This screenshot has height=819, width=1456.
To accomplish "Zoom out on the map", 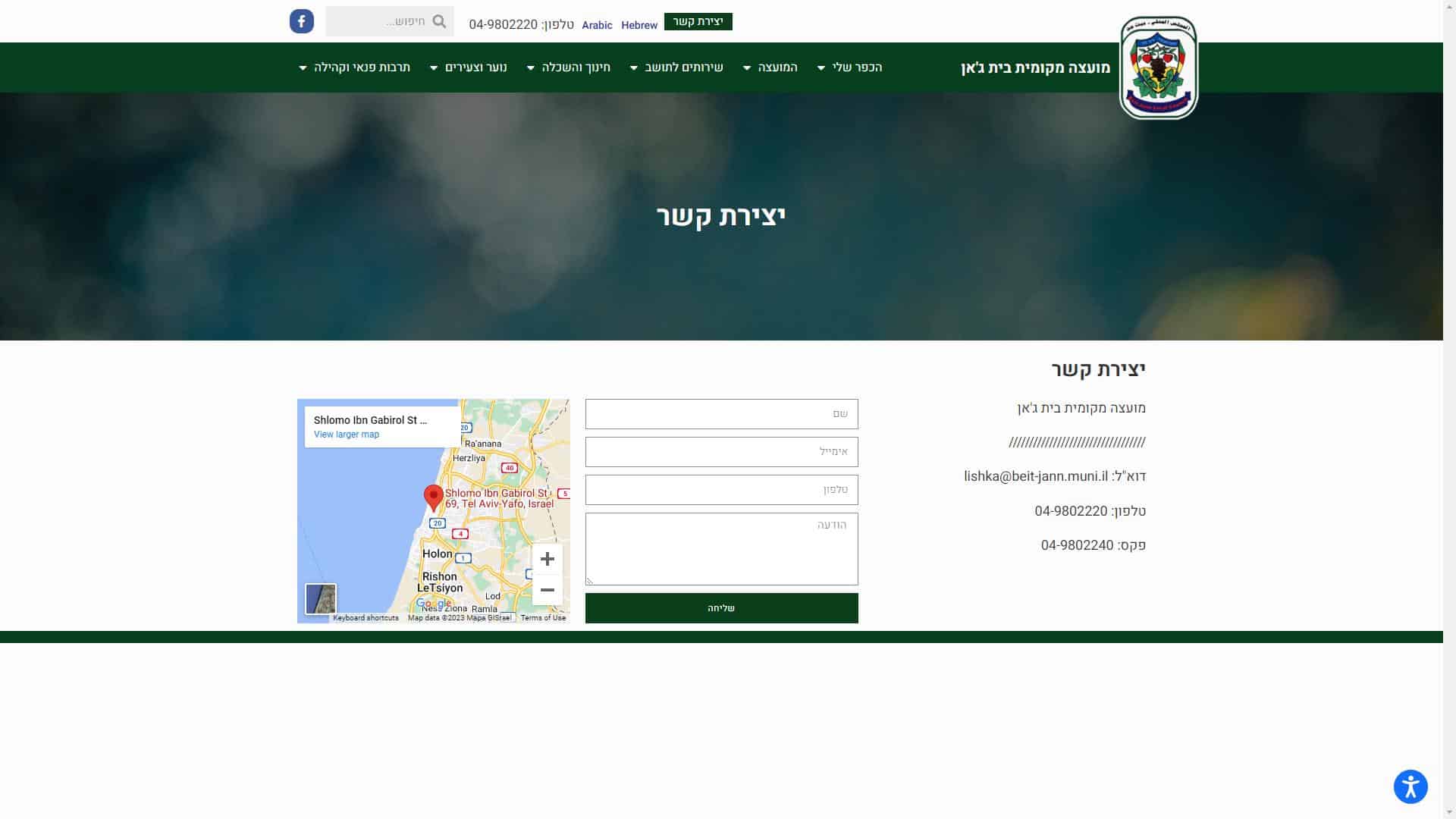I will click(x=547, y=590).
